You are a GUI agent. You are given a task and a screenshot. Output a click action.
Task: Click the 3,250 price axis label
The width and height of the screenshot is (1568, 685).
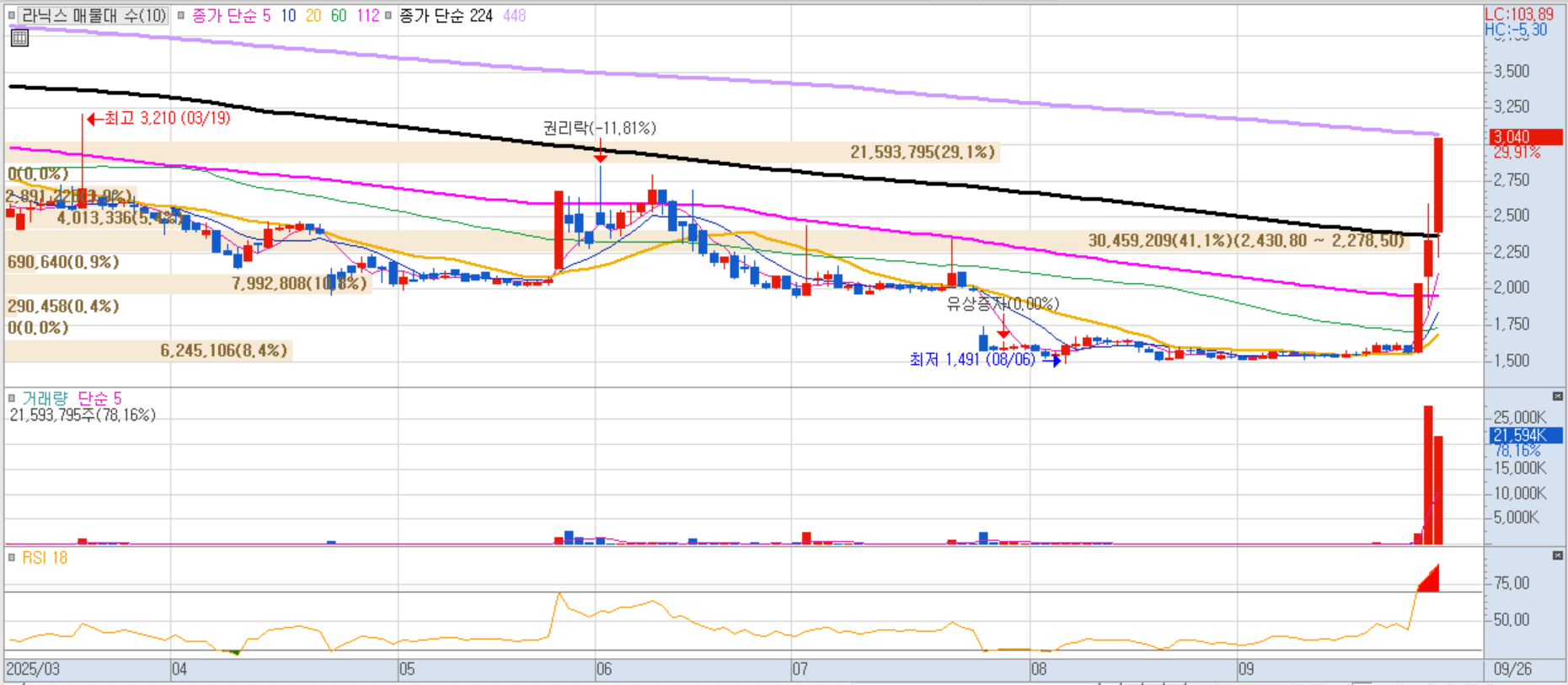point(1512,106)
